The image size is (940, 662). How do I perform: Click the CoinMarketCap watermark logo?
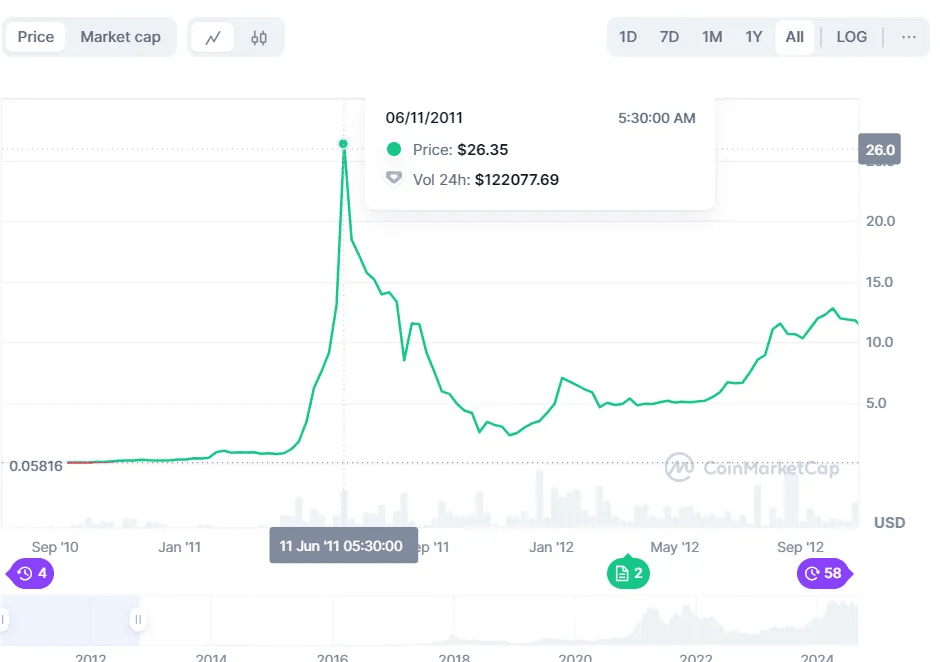pos(752,467)
